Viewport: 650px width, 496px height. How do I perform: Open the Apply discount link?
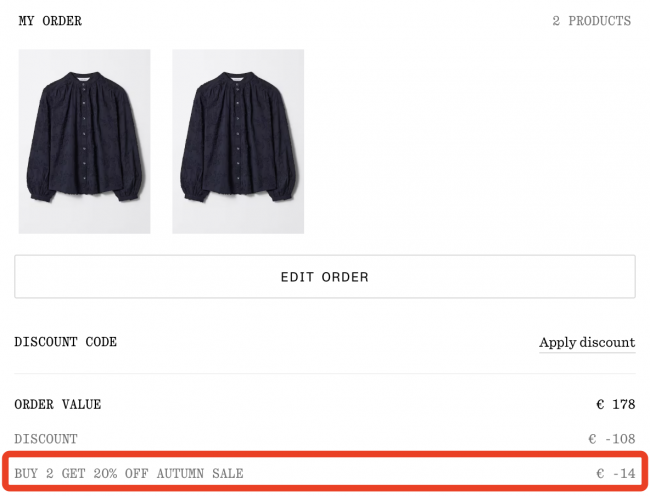(x=587, y=343)
